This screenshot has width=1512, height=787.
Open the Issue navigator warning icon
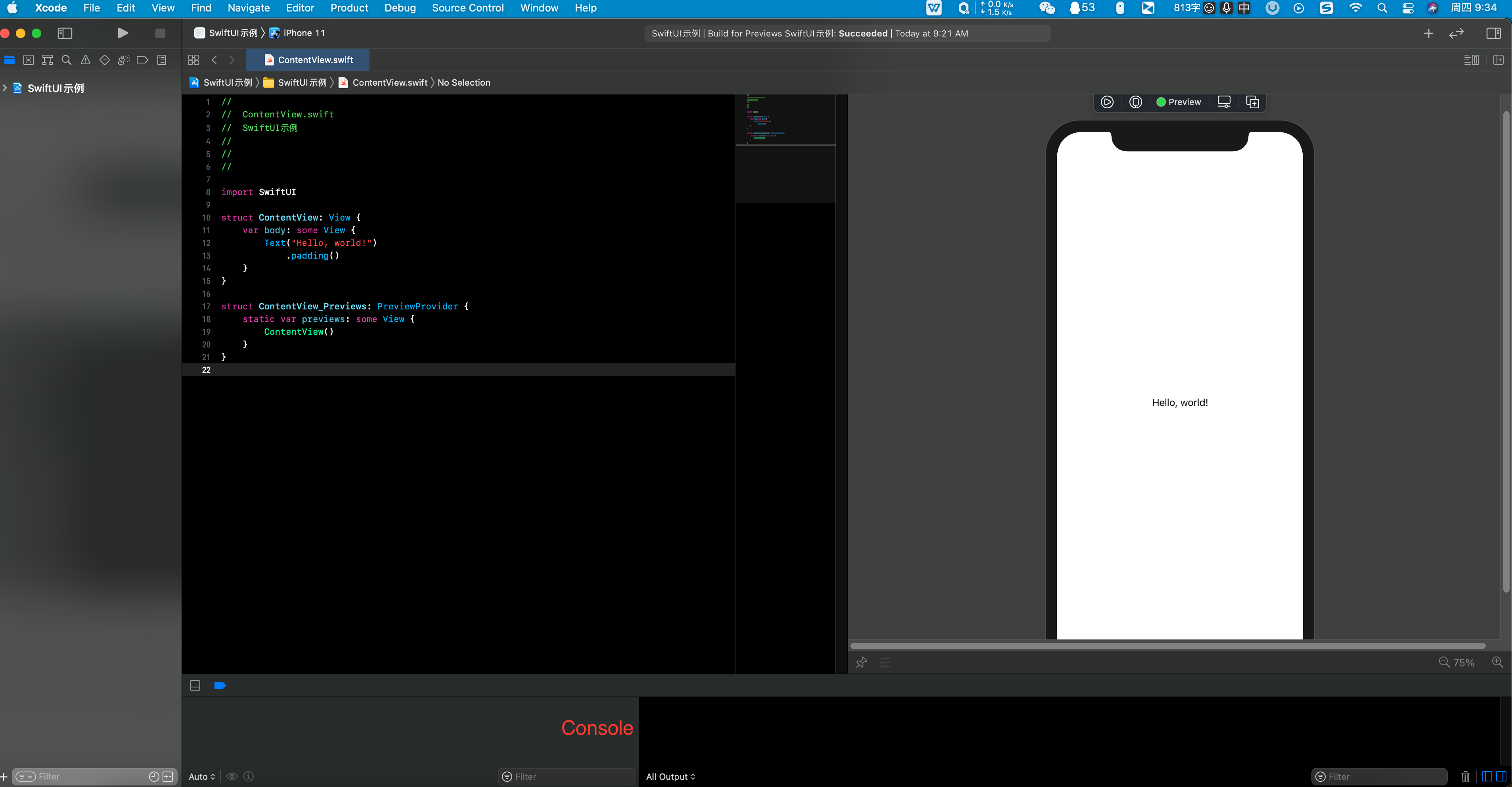pyautogui.click(x=86, y=60)
